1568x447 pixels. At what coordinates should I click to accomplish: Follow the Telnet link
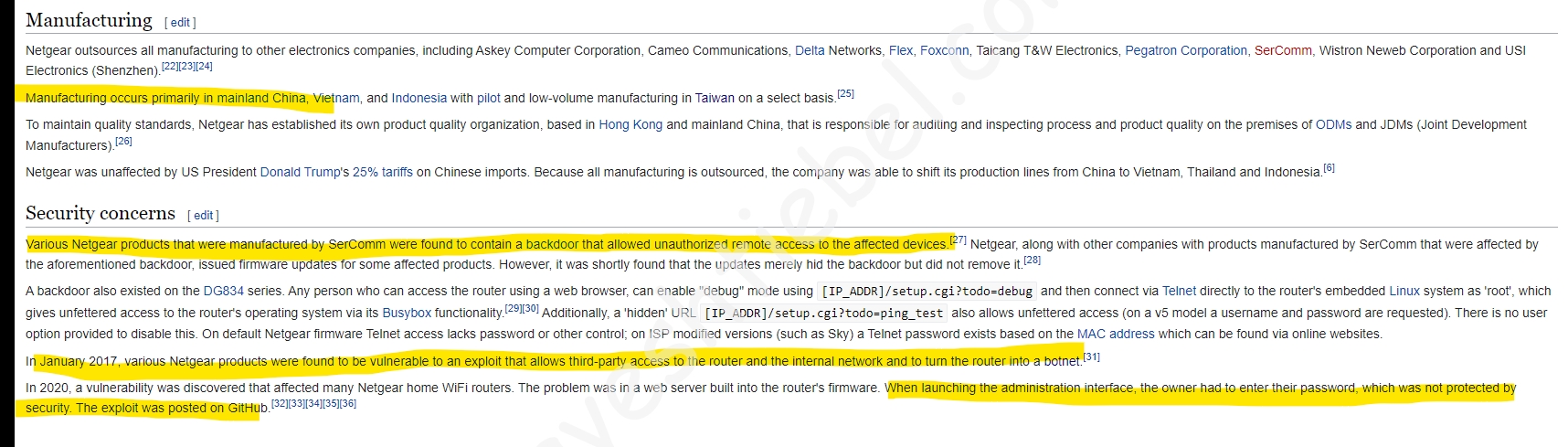coord(1179,291)
